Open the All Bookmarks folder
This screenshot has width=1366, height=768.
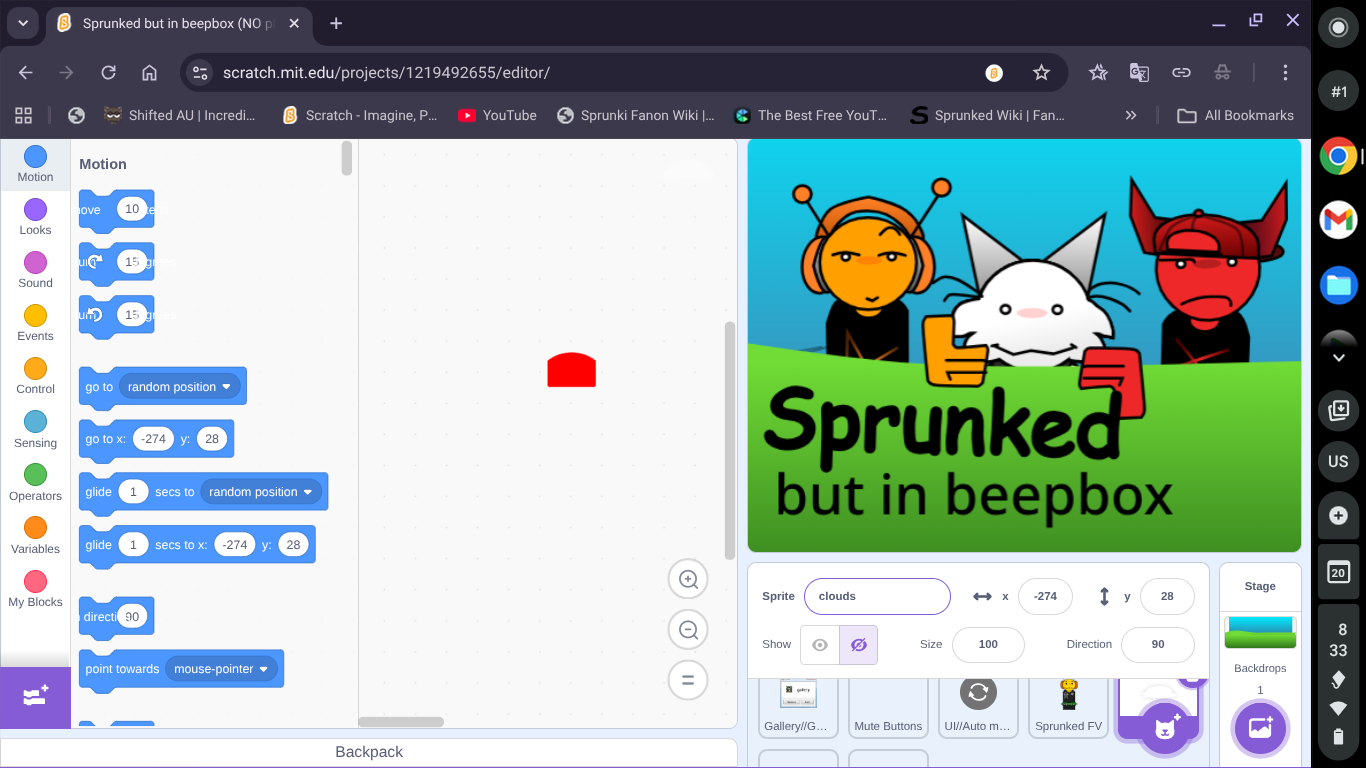click(x=1236, y=115)
